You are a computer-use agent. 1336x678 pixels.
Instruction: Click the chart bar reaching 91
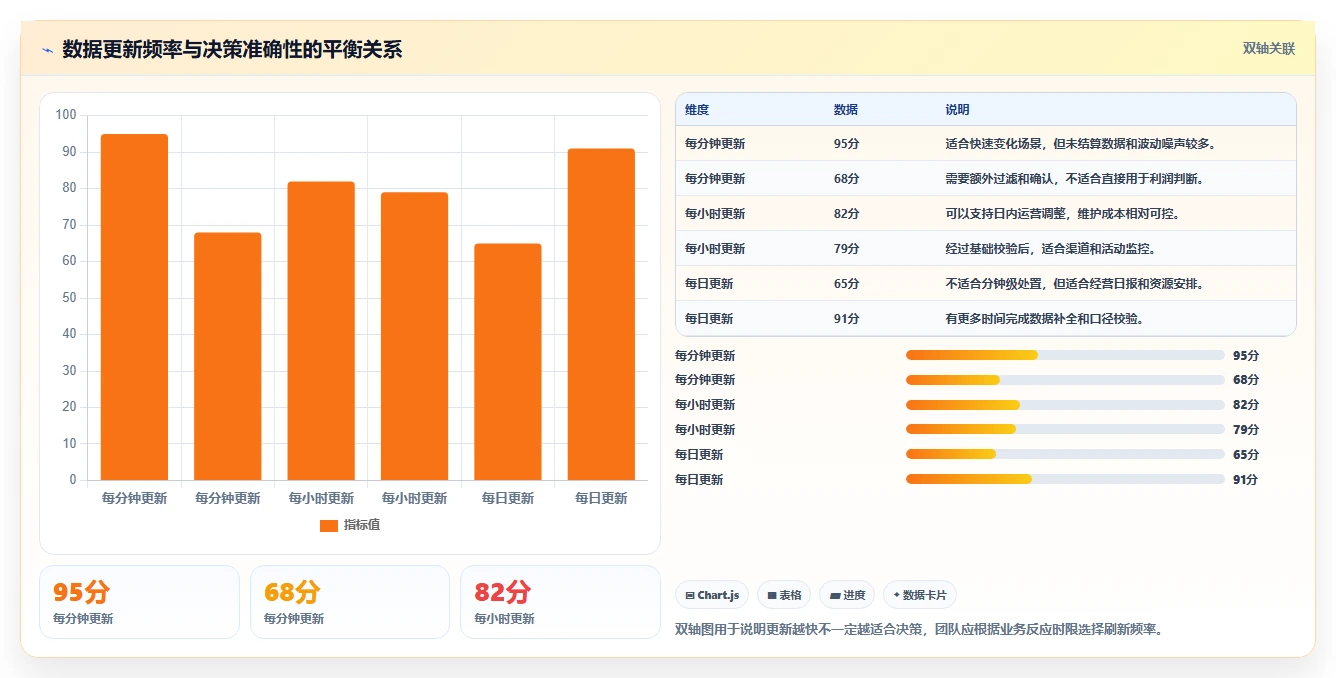(x=601, y=314)
